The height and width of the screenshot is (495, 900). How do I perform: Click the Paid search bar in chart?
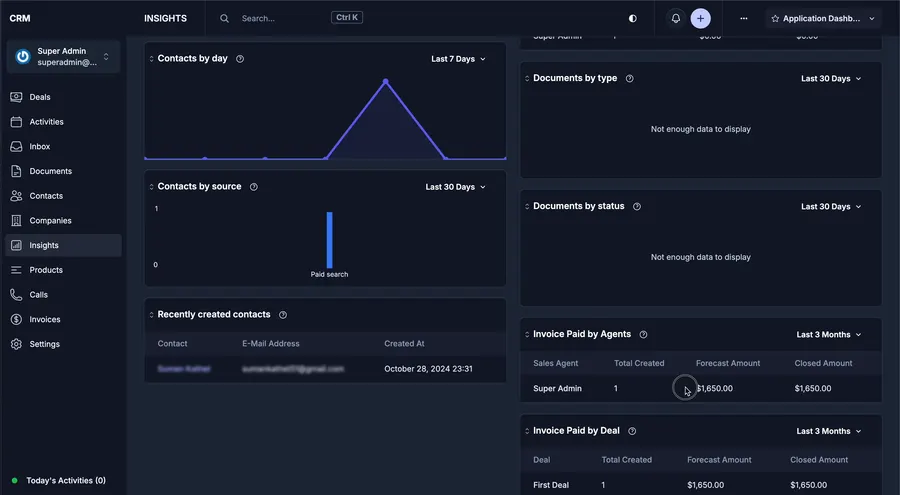click(329, 240)
